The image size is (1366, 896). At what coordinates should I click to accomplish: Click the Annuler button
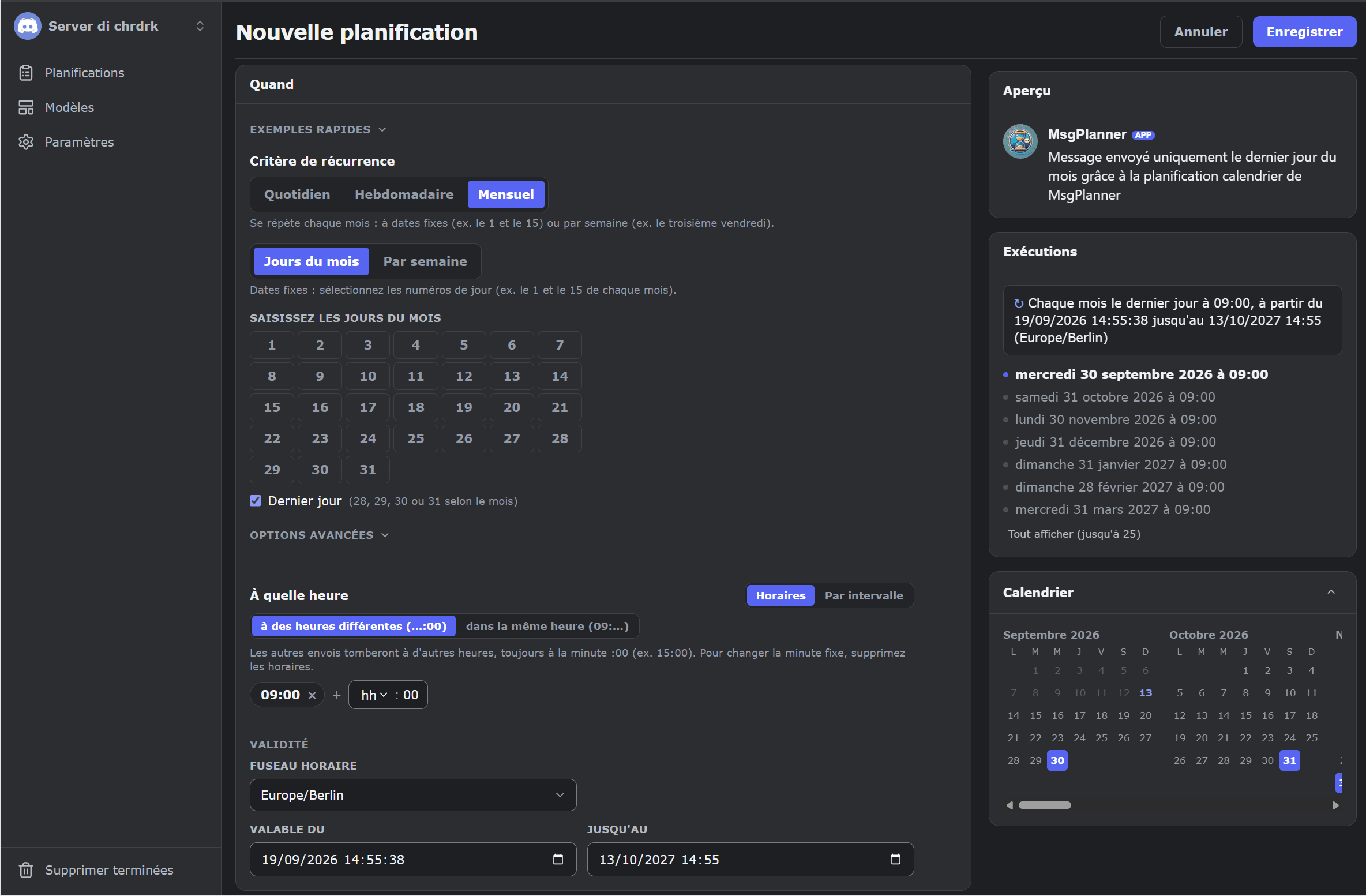pyautogui.click(x=1201, y=32)
